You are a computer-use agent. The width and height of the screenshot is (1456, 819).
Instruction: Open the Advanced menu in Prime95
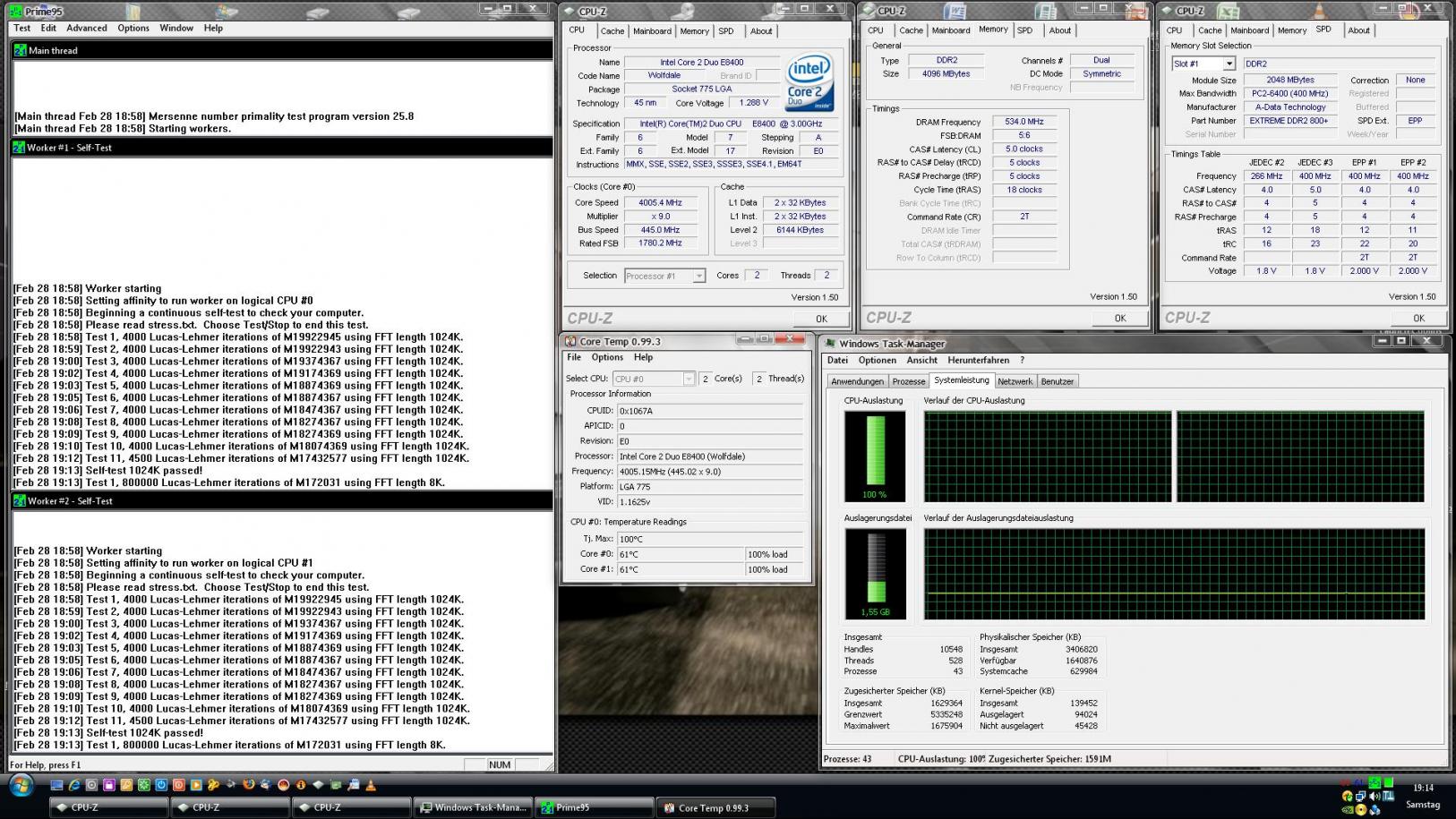(x=87, y=28)
